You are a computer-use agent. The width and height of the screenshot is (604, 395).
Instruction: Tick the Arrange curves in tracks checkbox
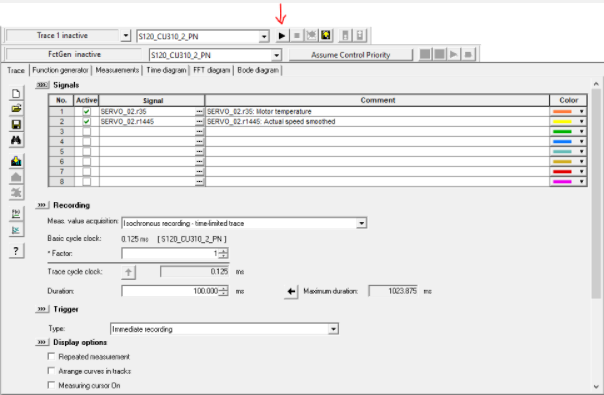coord(51,371)
